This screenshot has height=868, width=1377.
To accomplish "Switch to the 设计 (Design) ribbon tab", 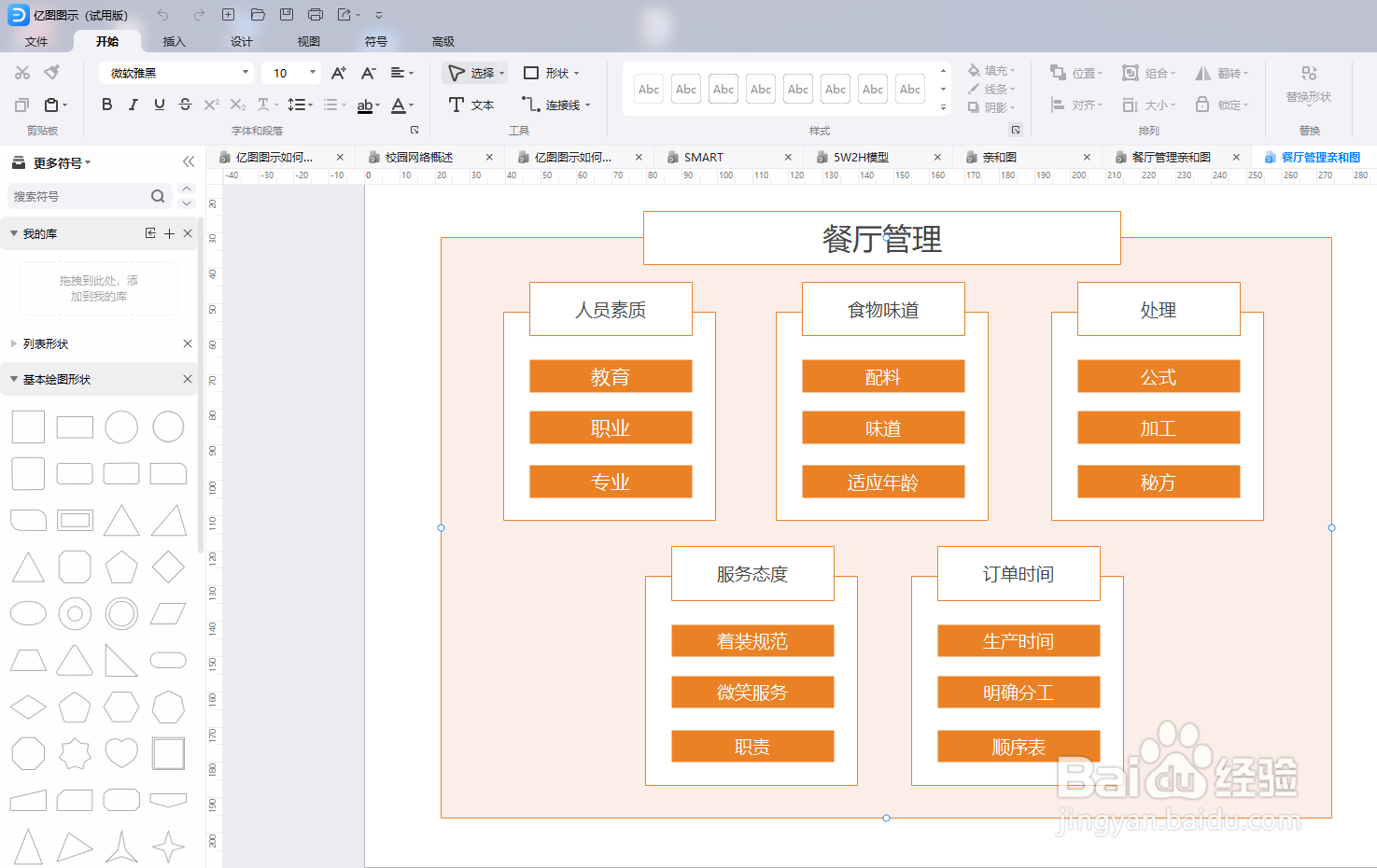I will [x=242, y=41].
